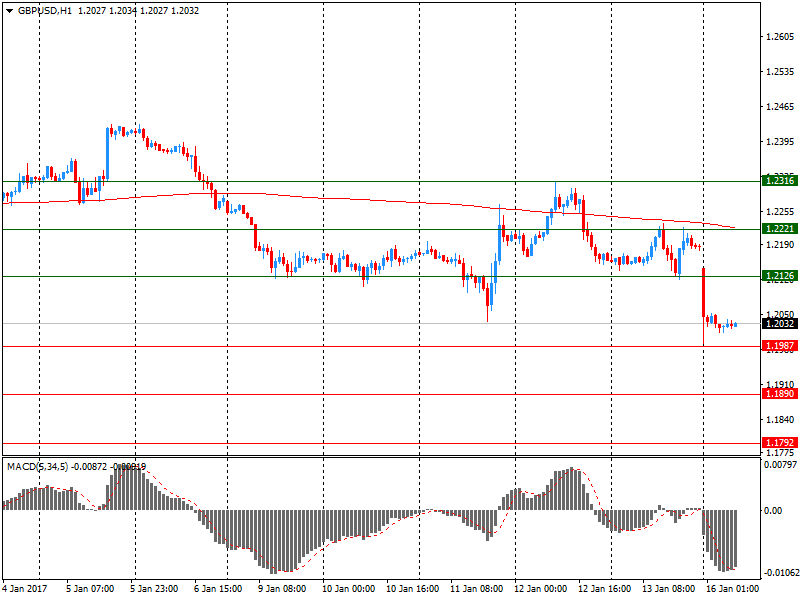Click the MACD zero level 0.00 label
The image size is (800, 600).
pos(773,511)
